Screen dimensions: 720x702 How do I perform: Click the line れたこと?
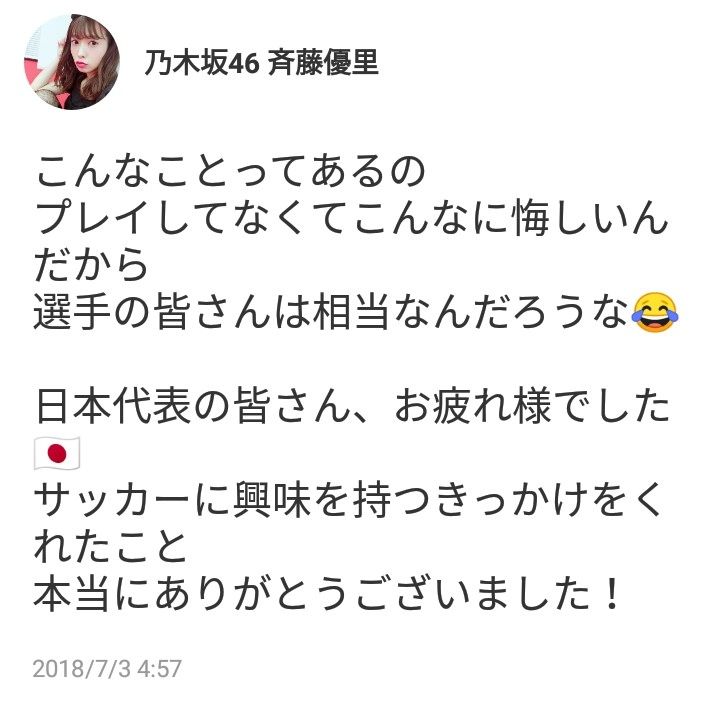click(x=110, y=548)
